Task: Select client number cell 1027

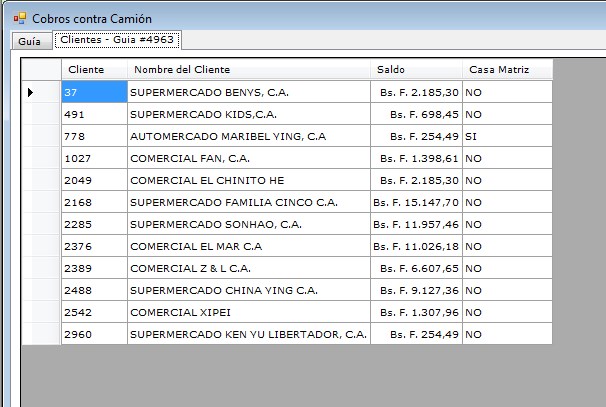Action: tap(94, 158)
